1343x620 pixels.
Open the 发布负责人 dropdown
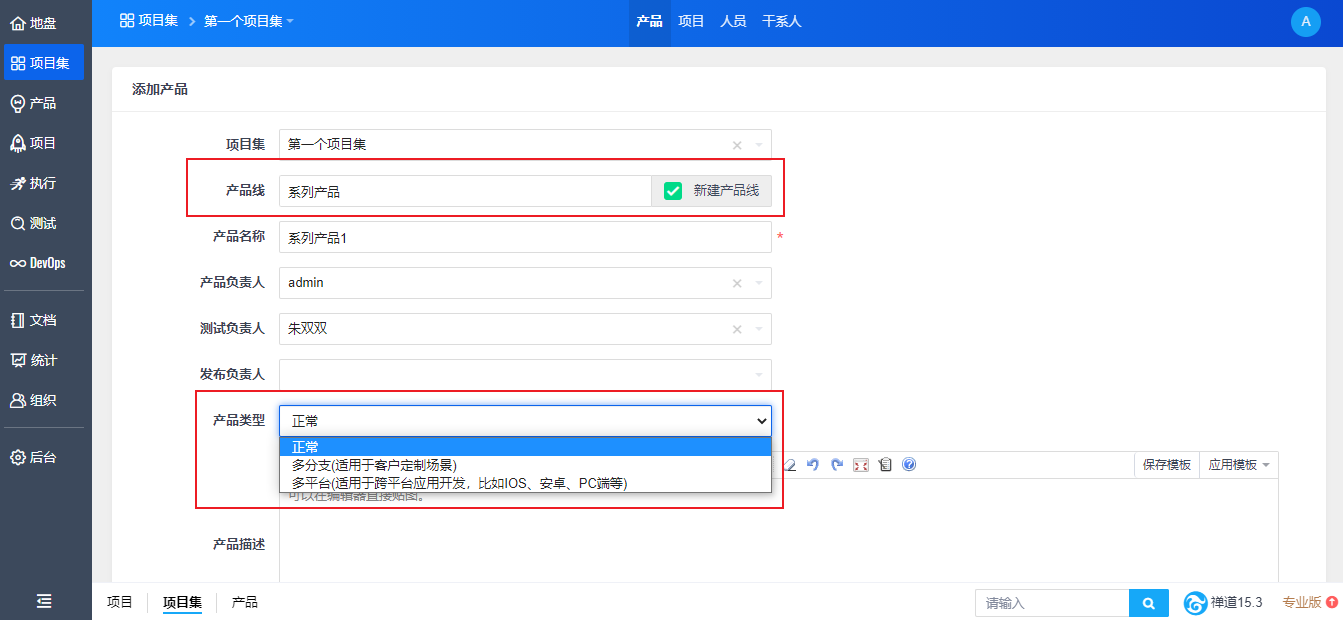coord(525,375)
